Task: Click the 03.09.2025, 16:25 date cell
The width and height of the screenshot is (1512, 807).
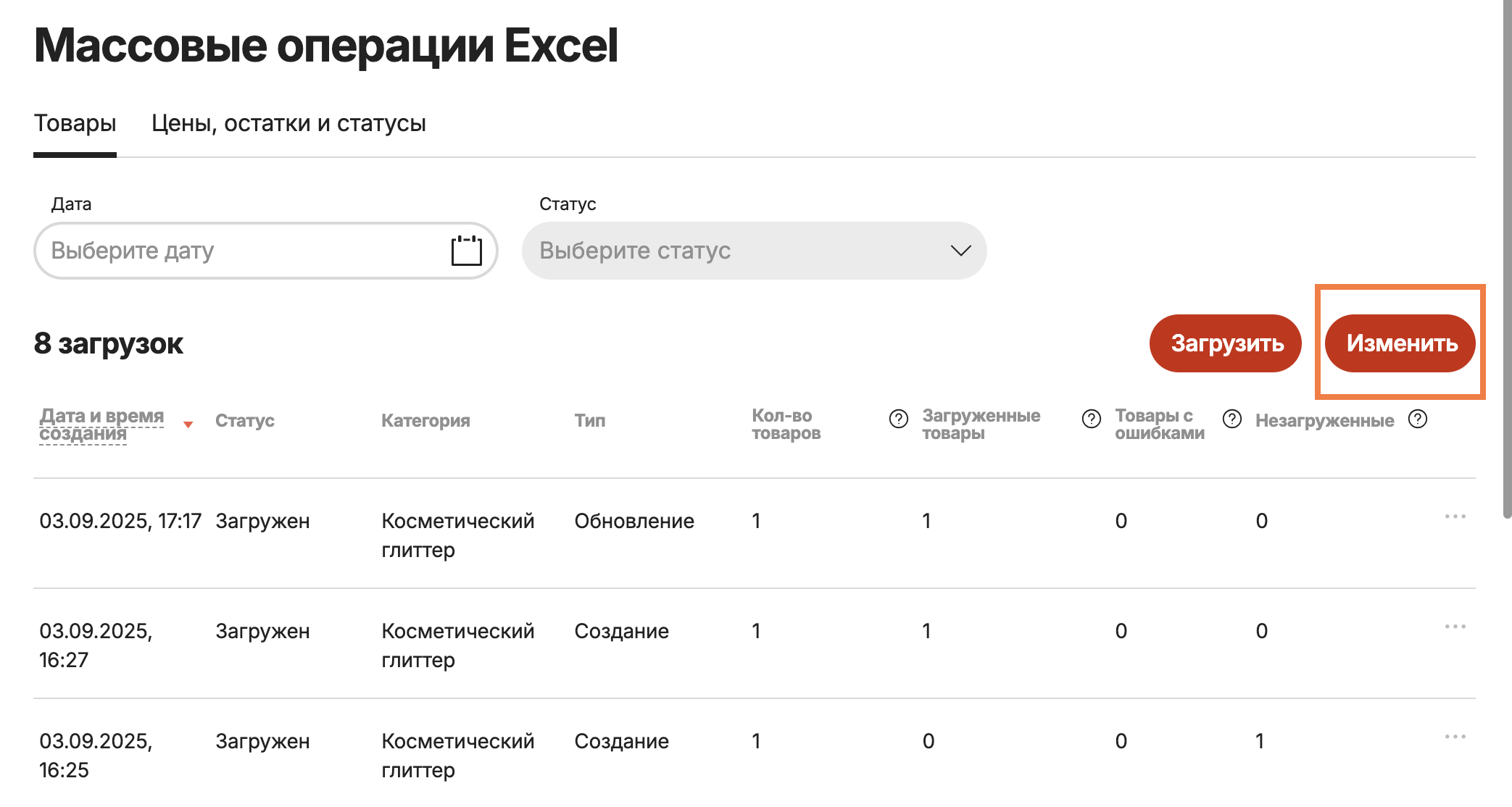Action: (96, 756)
